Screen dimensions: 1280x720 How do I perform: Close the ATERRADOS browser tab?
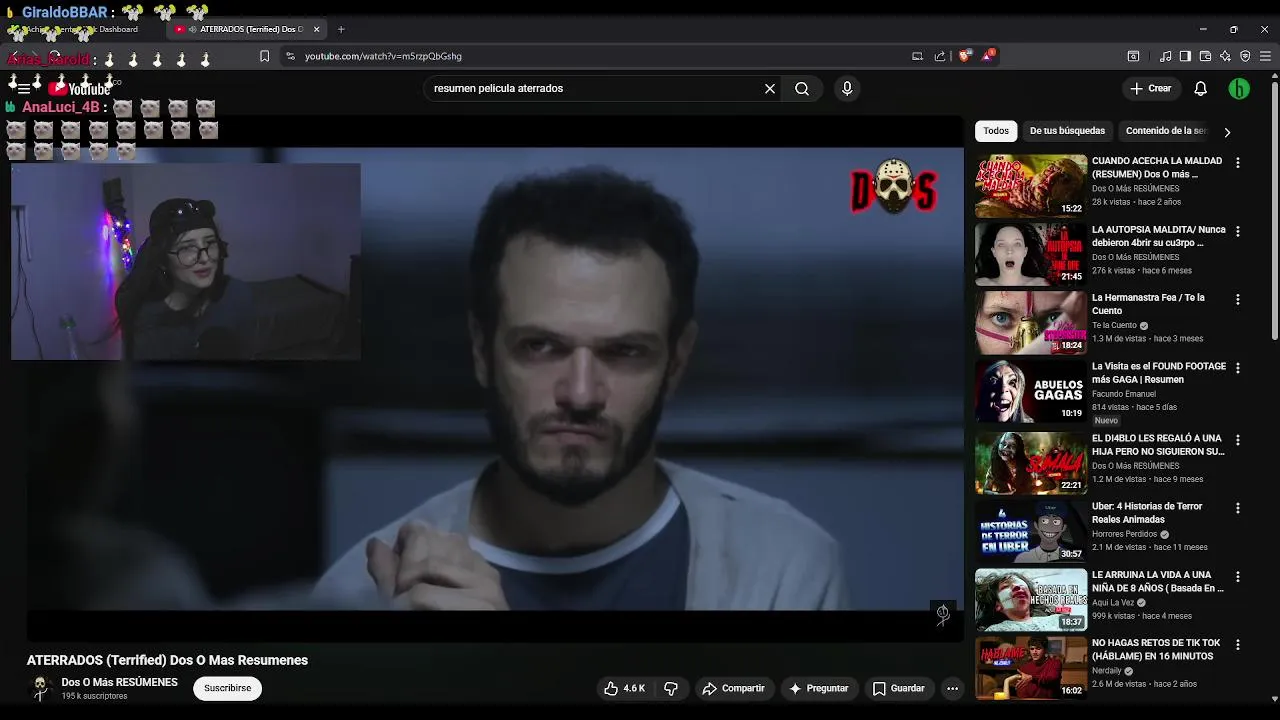coord(316,29)
